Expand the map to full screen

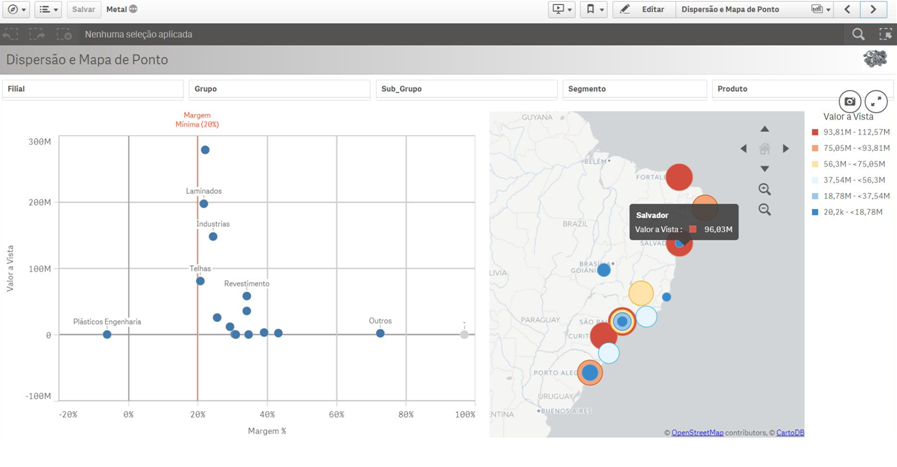point(876,101)
